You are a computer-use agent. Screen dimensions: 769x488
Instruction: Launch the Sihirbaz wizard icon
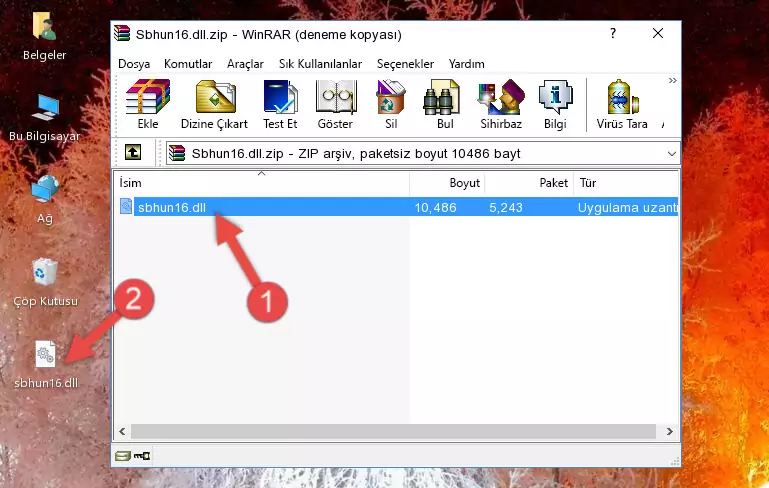(x=501, y=97)
